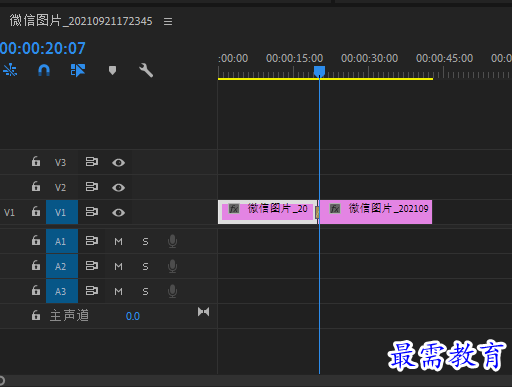Screen dimensions: 512x387
Task: Mute track A2
Action: pyautogui.click(x=118, y=266)
